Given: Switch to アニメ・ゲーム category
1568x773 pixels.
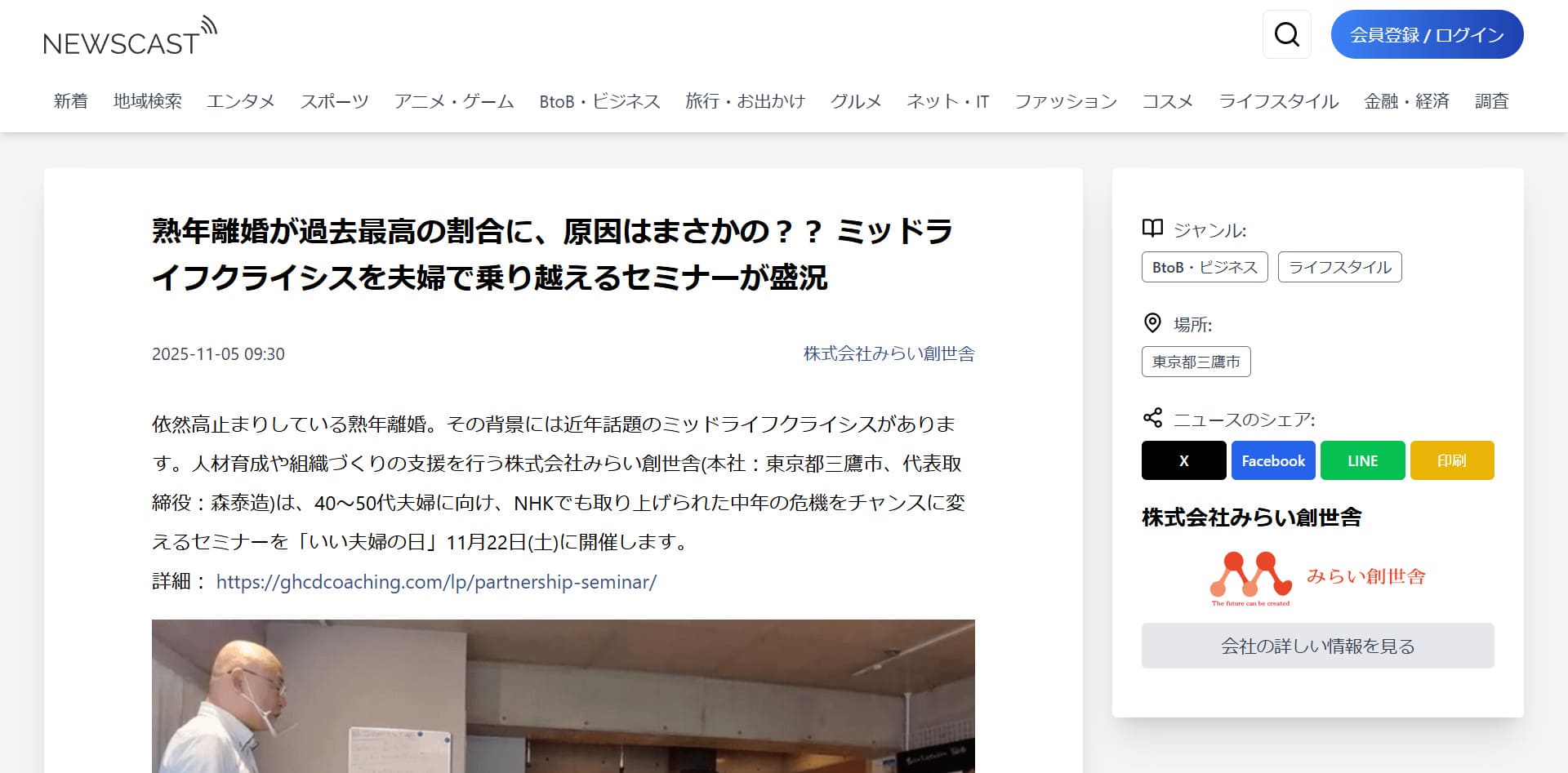Looking at the screenshot, I should (454, 101).
